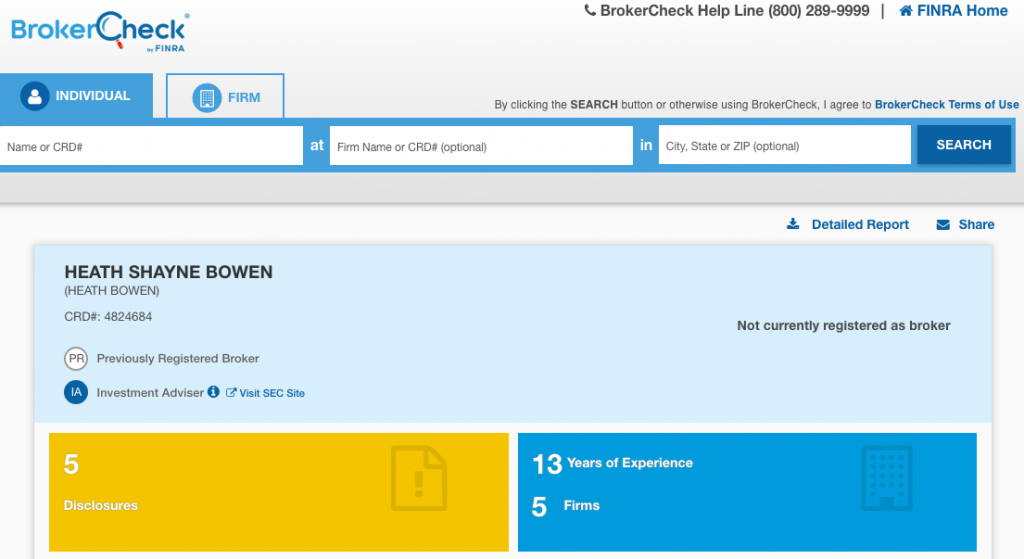Click the external link icon before Visit SEC Site
This screenshot has height=559, width=1024.
231,392
